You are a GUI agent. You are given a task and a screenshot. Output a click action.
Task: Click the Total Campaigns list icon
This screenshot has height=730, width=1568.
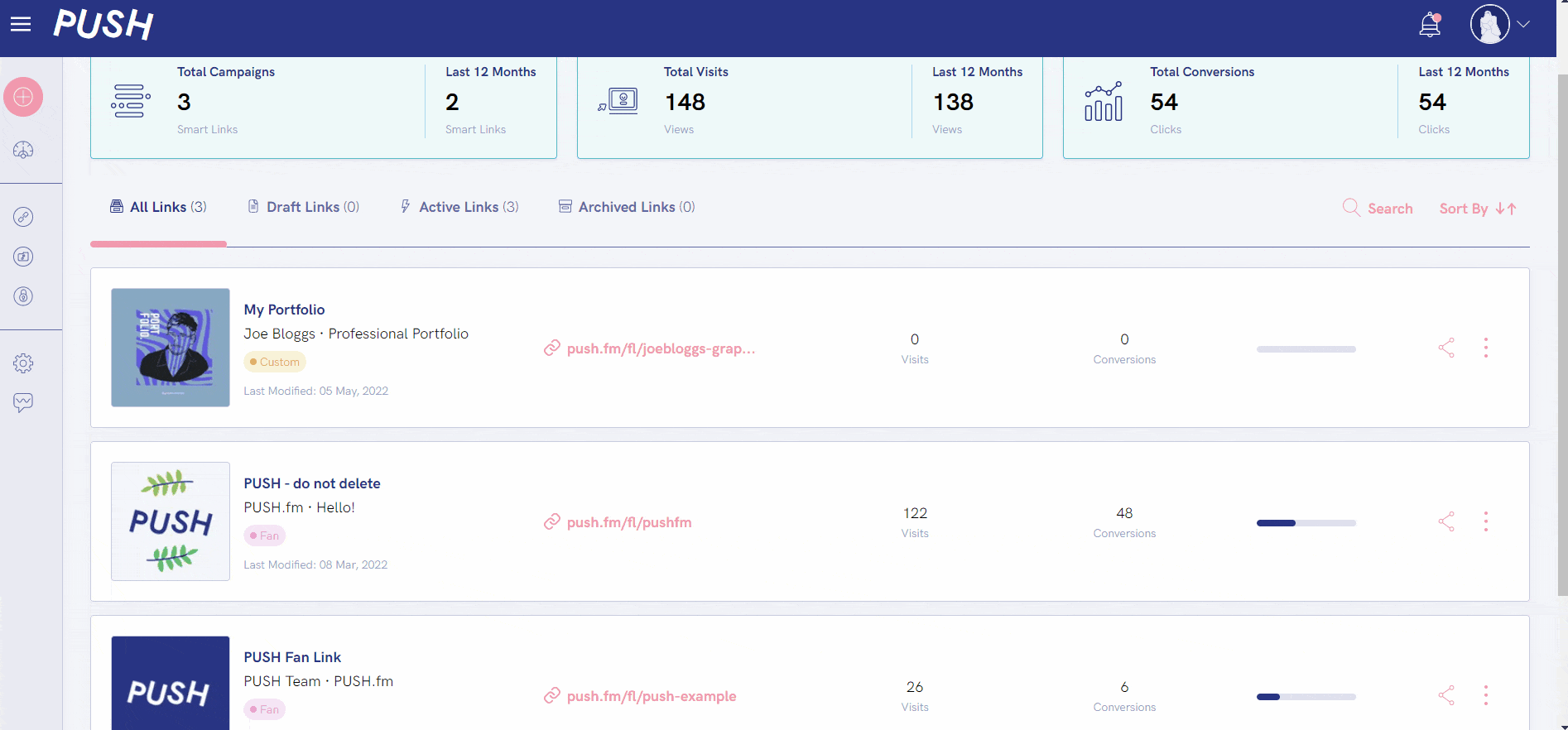[131, 101]
